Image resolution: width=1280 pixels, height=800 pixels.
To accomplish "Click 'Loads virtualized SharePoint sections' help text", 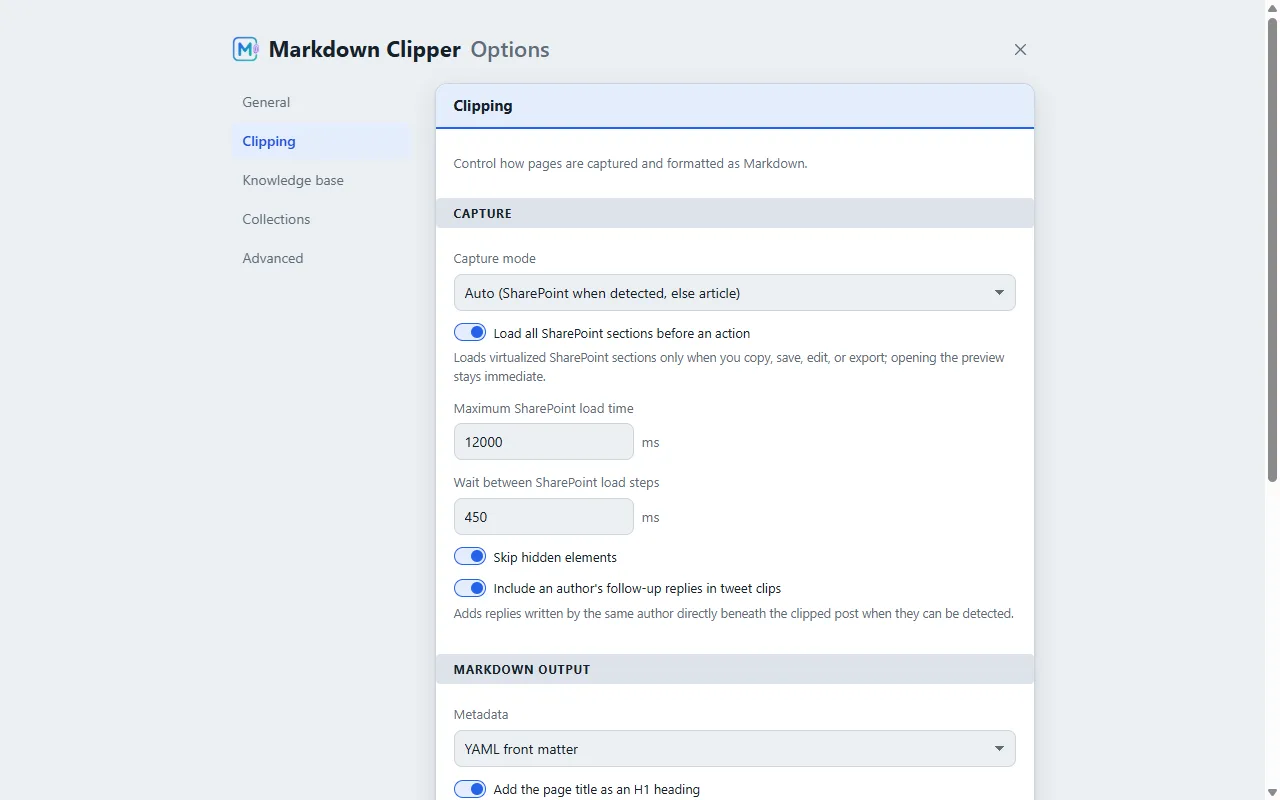I will coord(729,367).
